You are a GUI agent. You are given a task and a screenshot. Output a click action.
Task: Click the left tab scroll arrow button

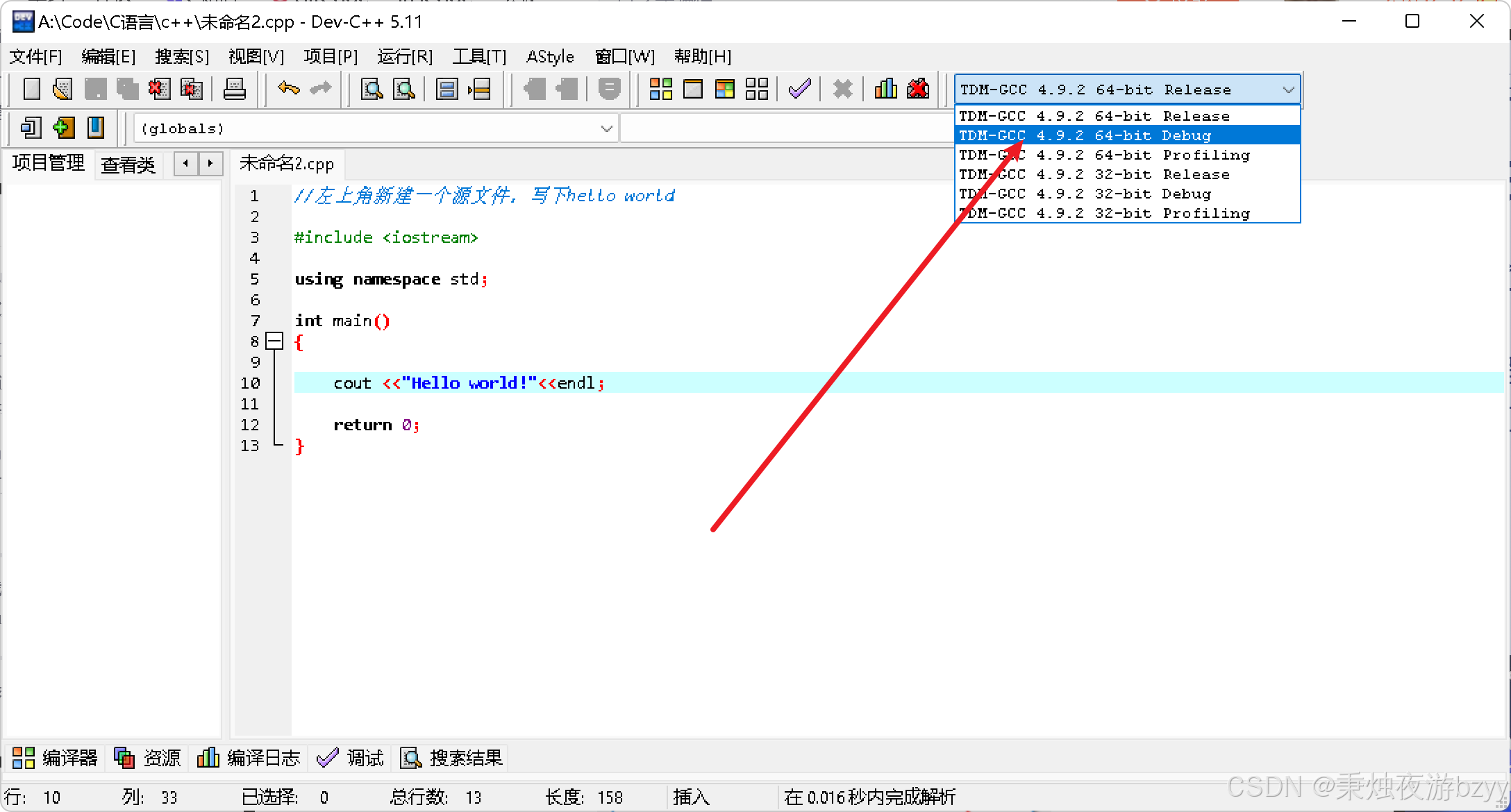[x=185, y=163]
